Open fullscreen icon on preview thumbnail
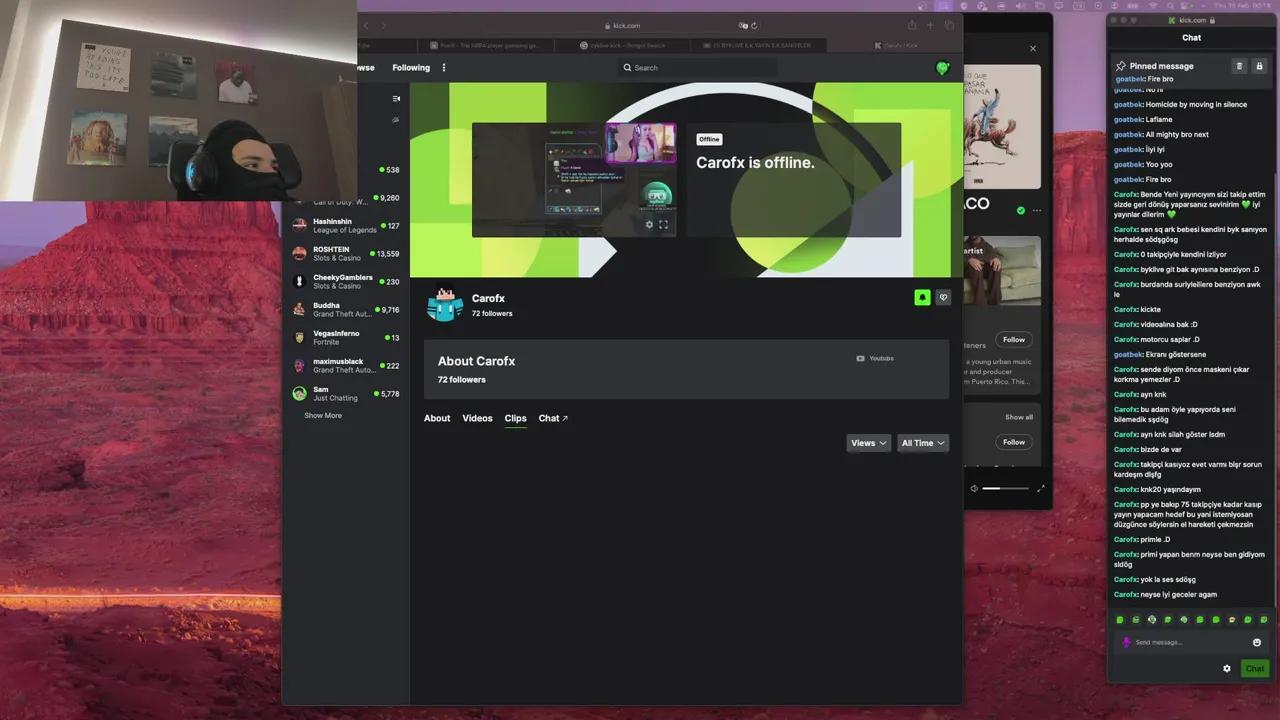 pyautogui.click(x=663, y=224)
